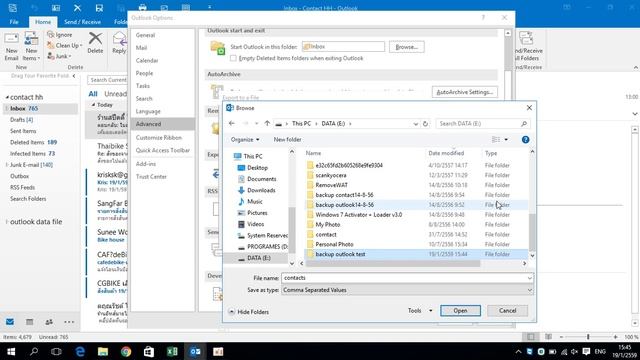The image size is (640, 360).
Task: Change the view layout icon in Browse dialog
Action: tap(496, 140)
